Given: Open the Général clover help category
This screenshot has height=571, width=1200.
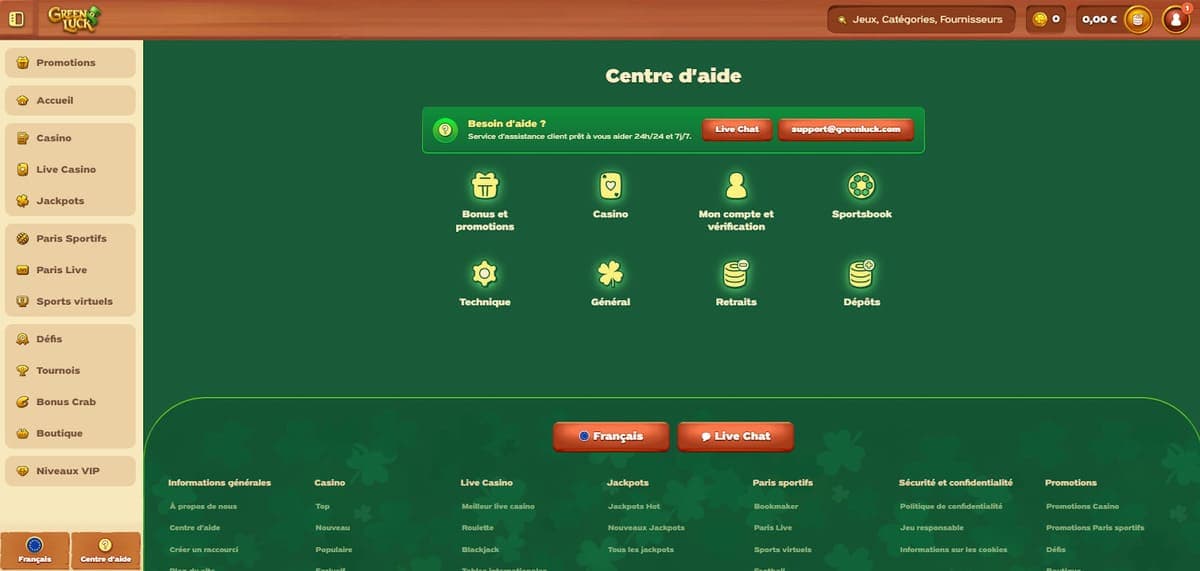Looking at the screenshot, I should pyautogui.click(x=611, y=283).
